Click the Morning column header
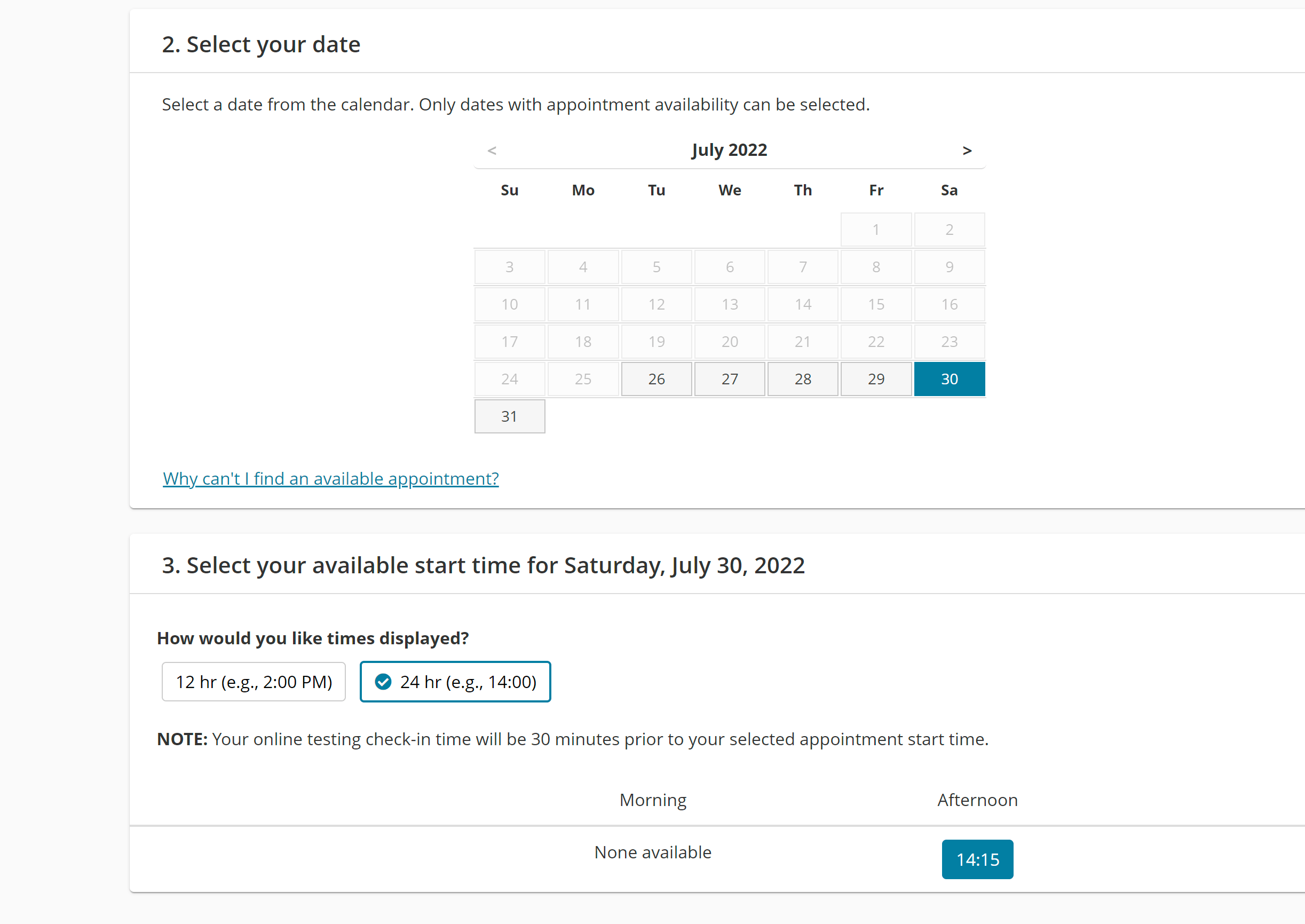 tap(653, 800)
